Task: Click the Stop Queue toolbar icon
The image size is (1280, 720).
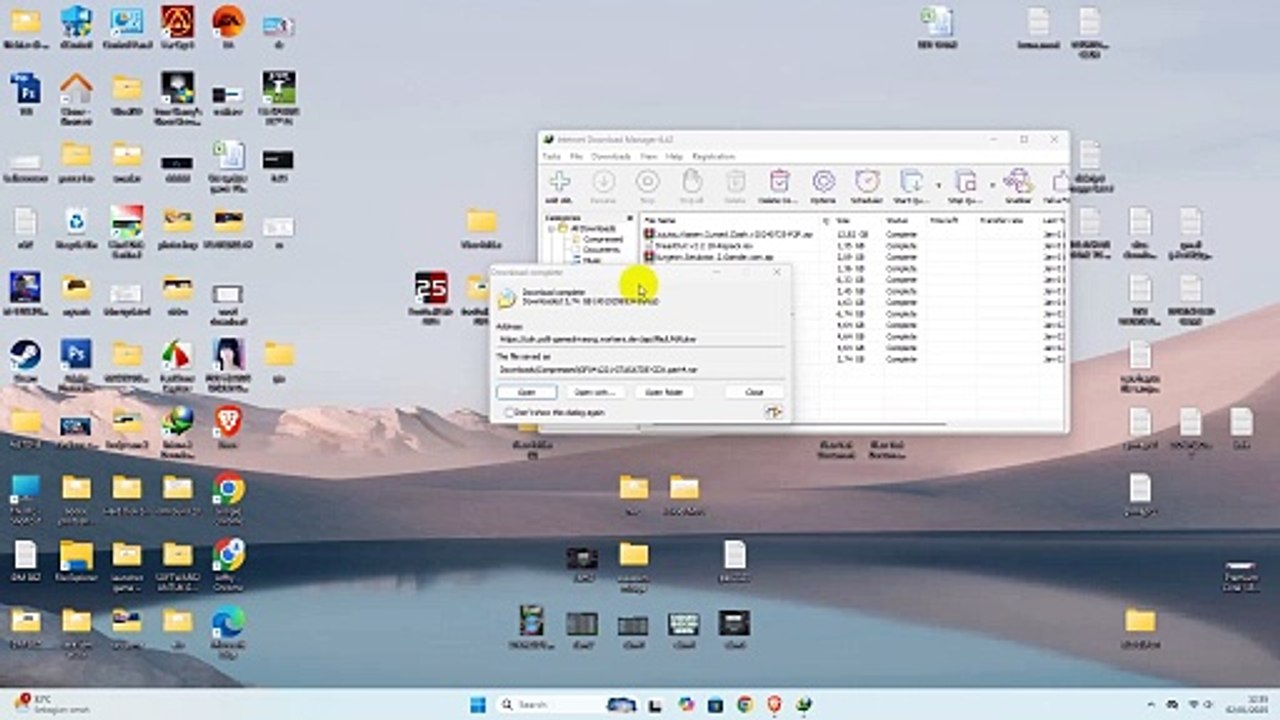Action: tap(965, 181)
